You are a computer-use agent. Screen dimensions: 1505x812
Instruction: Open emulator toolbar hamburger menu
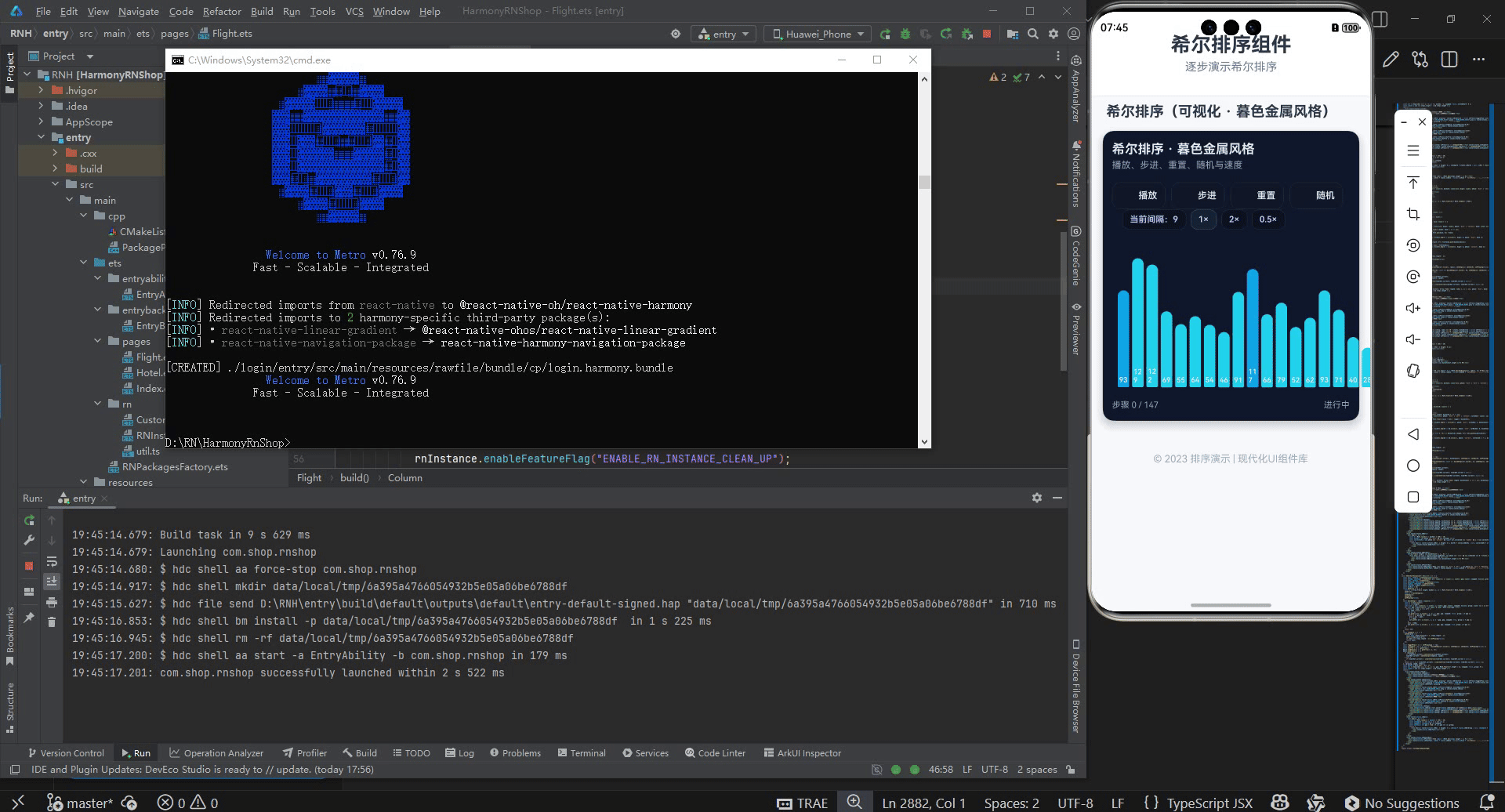click(1413, 150)
